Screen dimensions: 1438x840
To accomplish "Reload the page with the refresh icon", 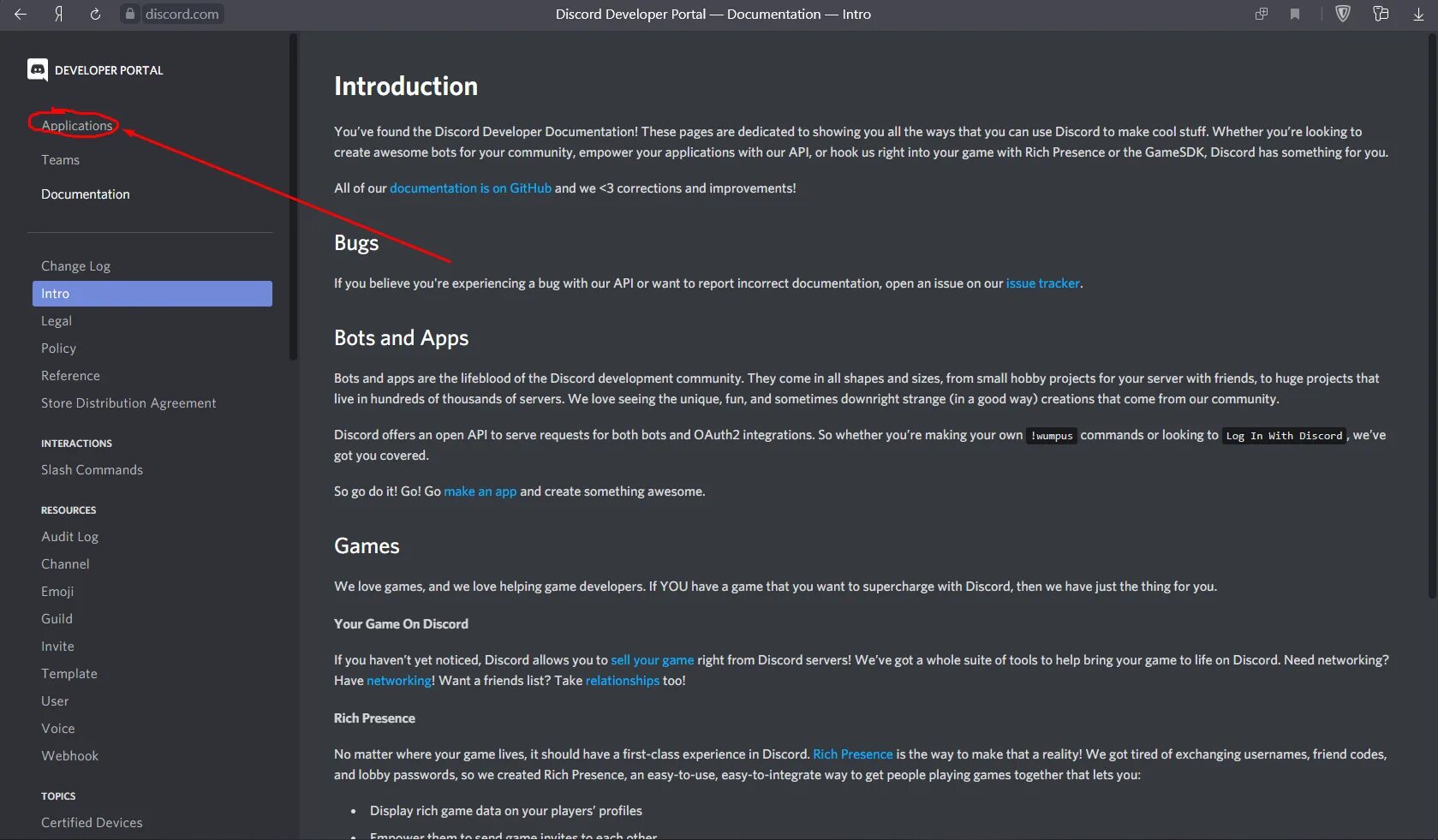I will 95,14.
